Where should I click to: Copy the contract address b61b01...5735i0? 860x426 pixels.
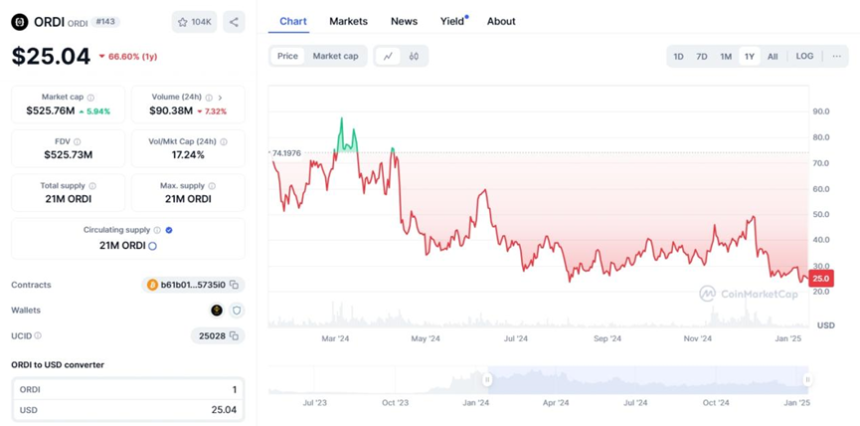(234, 285)
